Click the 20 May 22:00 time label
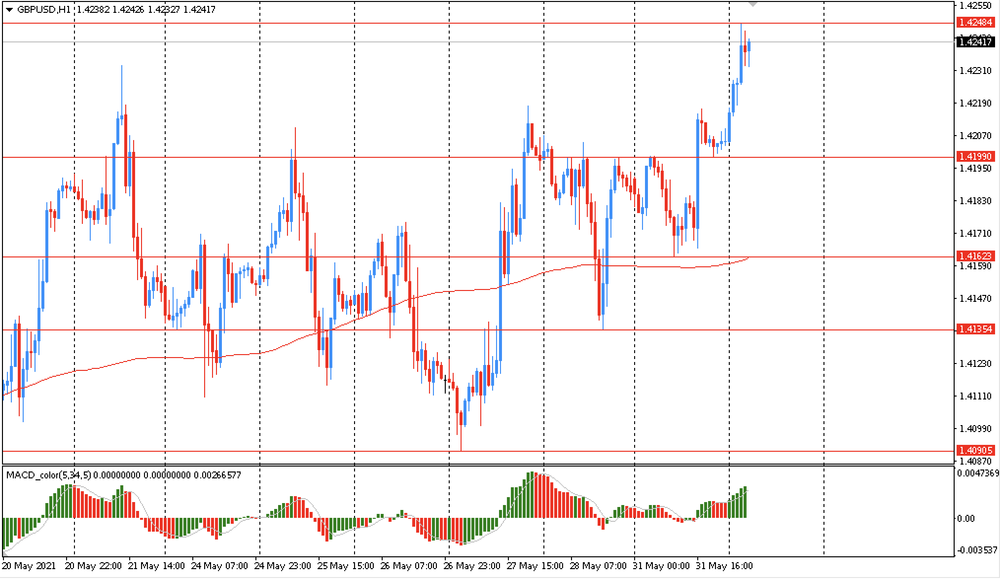Image resolution: width=1000 pixels, height=579 pixels. coord(94,566)
